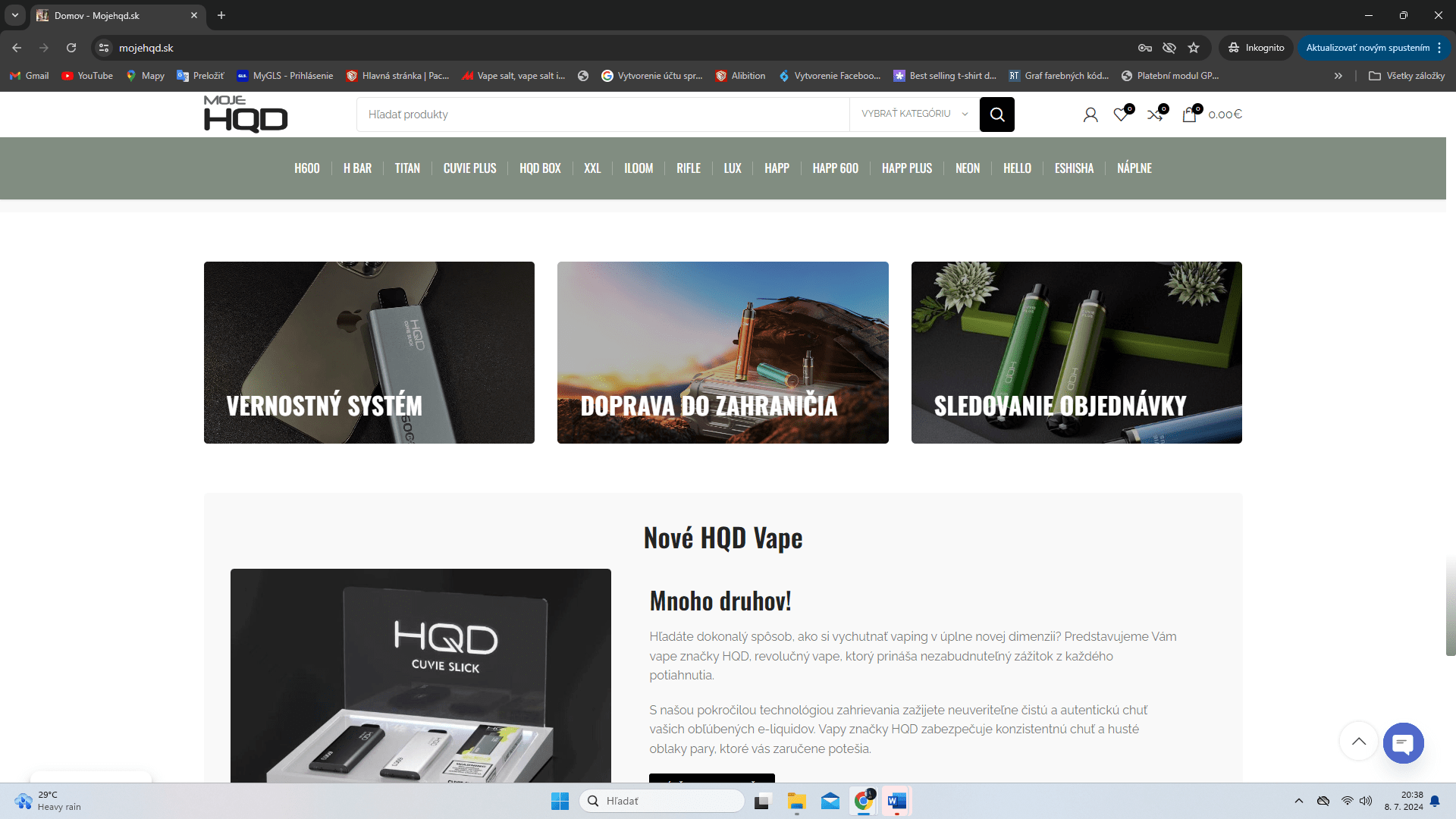Open the Mail app in taskbar
Image resolution: width=1456 pixels, height=819 pixels.
tap(830, 801)
